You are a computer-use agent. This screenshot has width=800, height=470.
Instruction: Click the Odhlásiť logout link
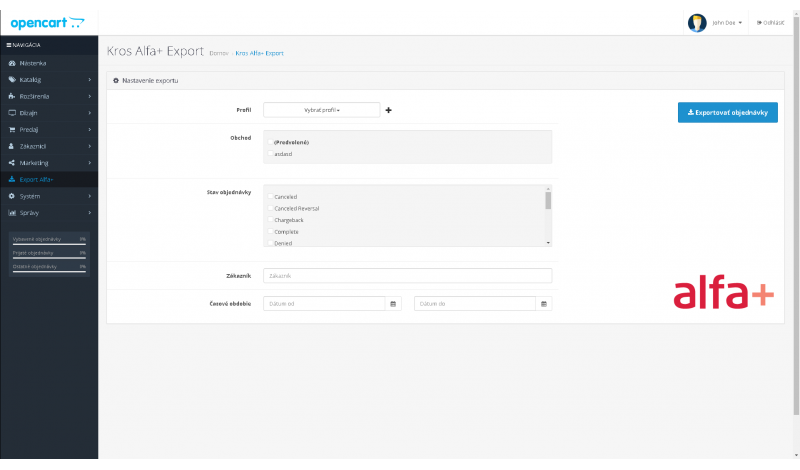pyautogui.click(x=770, y=22)
